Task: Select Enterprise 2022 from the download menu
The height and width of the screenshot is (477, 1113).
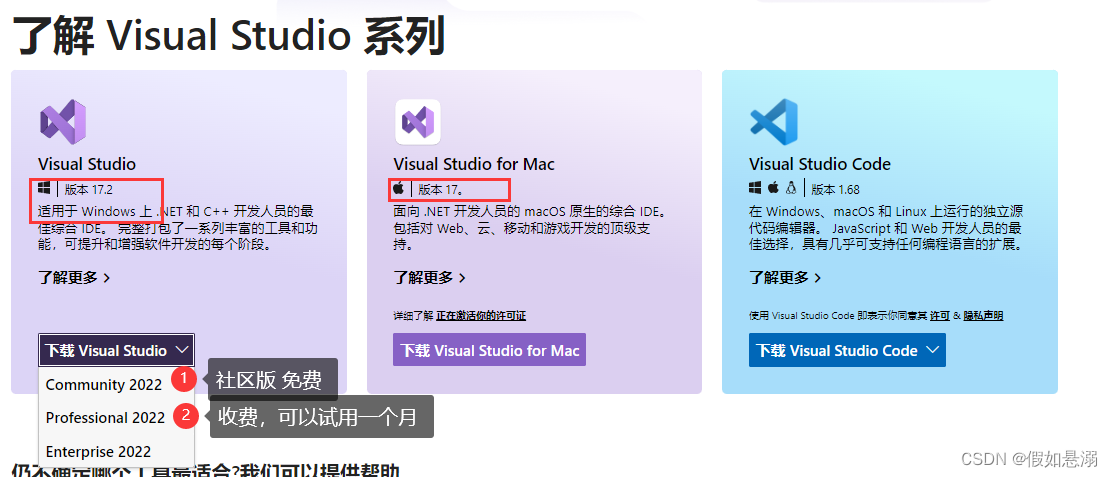Action: (x=99, y=451)
